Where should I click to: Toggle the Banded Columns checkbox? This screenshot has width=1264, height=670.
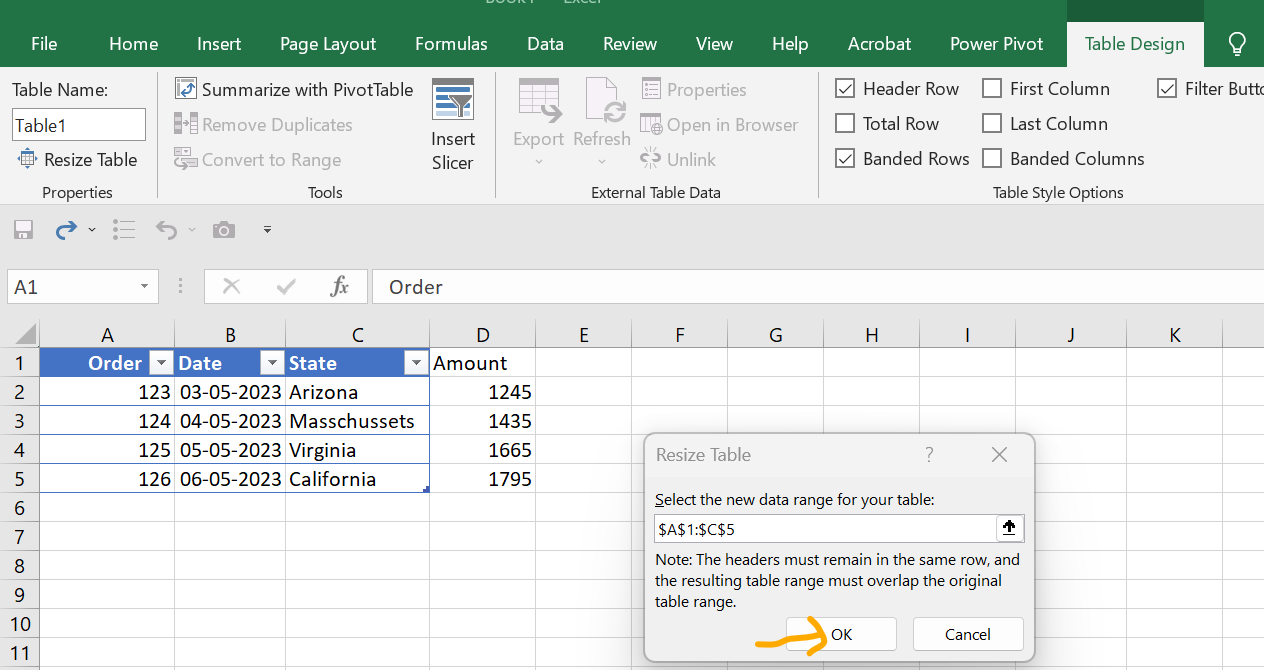click(x=992, y=159)
